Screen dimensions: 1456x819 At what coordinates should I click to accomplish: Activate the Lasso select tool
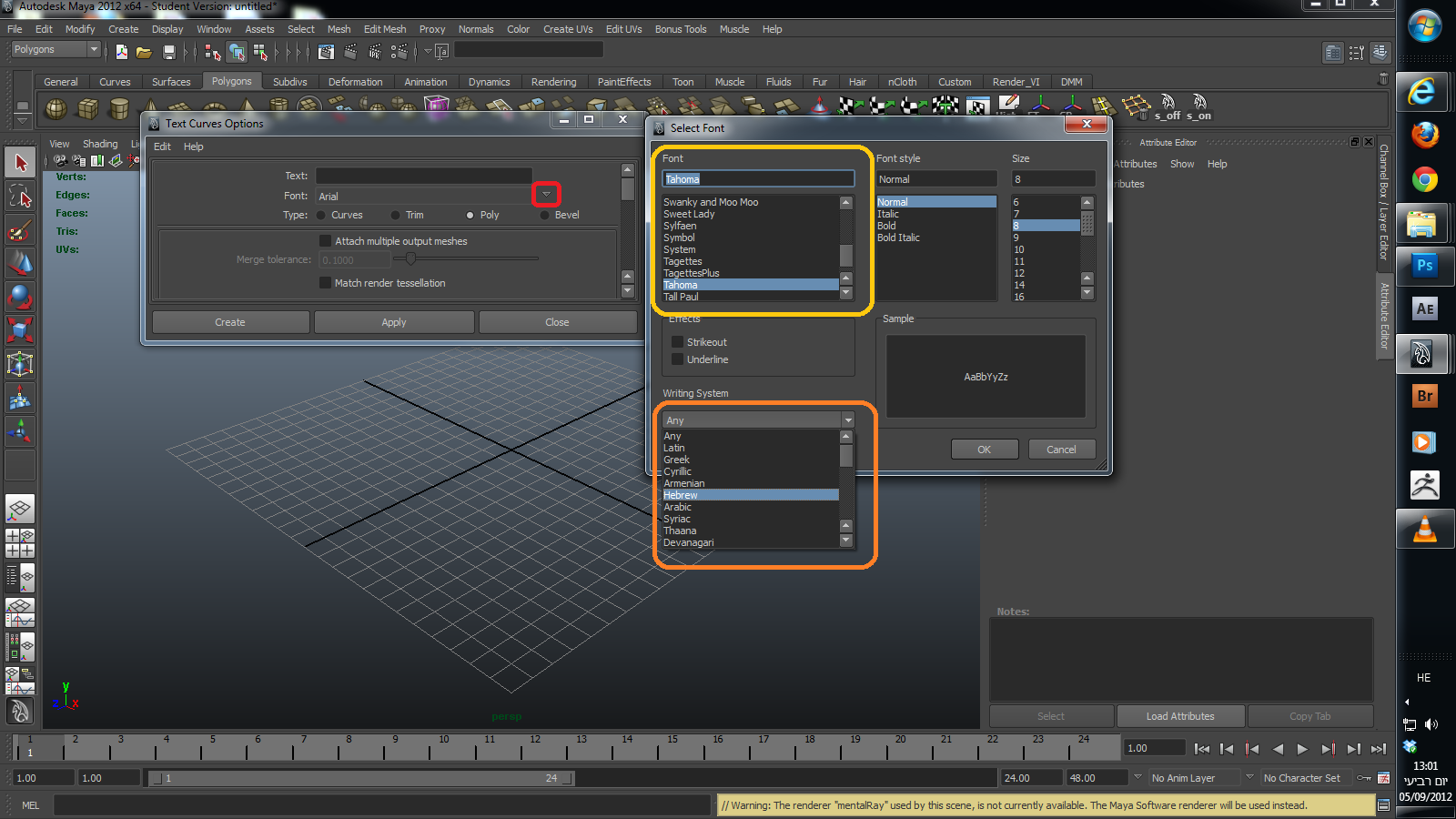pyautogui.click(x=19, y=197)
